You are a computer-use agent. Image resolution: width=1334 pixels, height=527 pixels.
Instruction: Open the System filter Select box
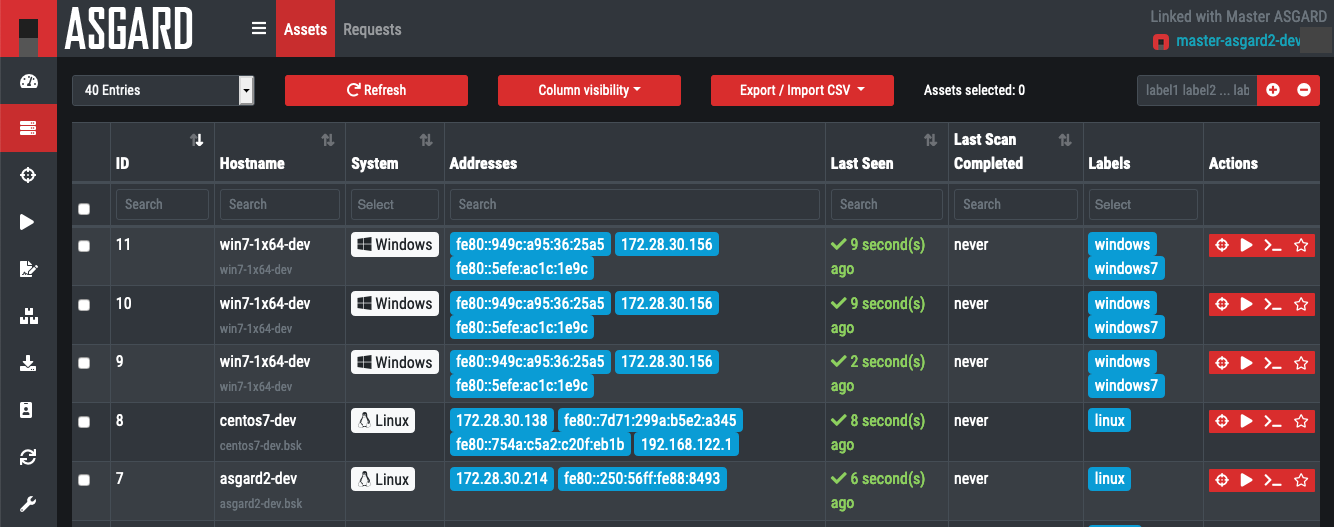(395, 204)
